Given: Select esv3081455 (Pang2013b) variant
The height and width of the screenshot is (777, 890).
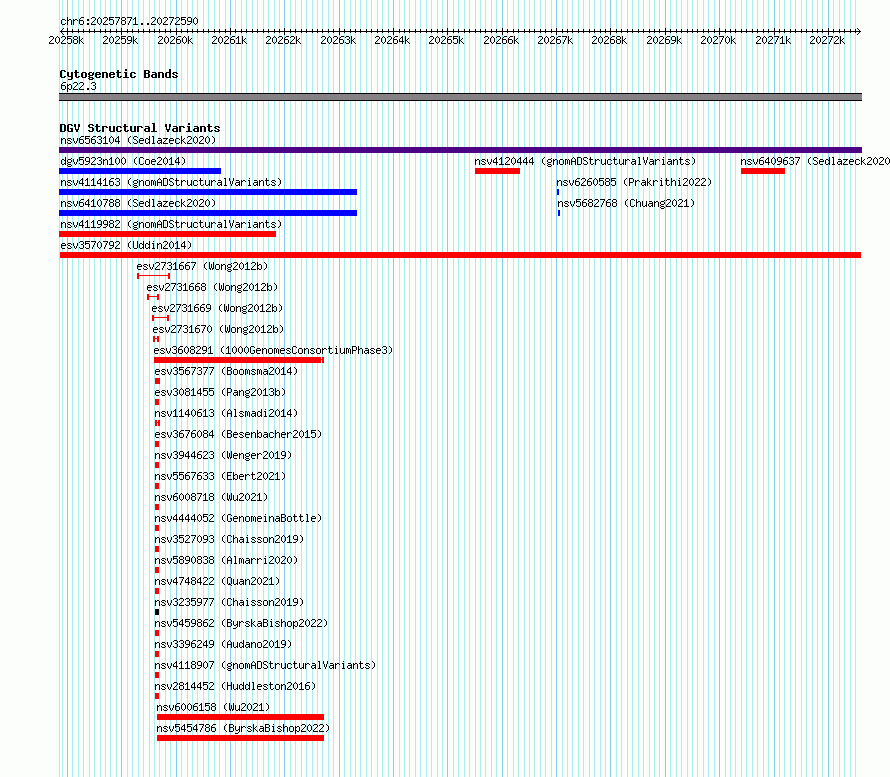Looking at the screenshot, I should point(220,392).
